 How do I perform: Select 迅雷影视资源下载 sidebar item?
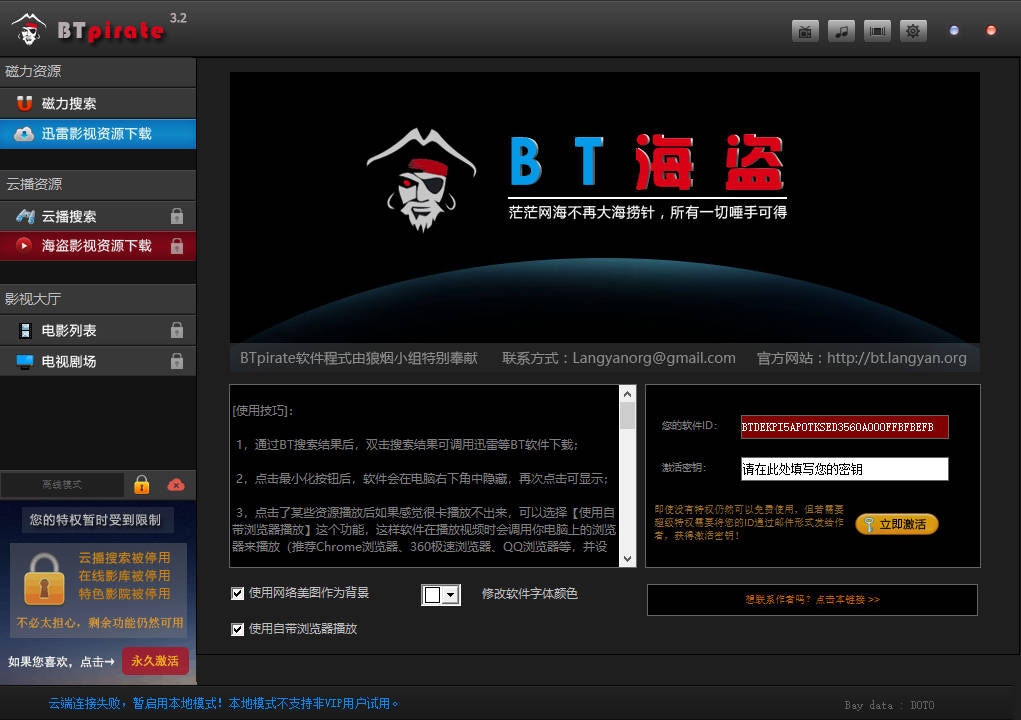click(x=97, y=134)
